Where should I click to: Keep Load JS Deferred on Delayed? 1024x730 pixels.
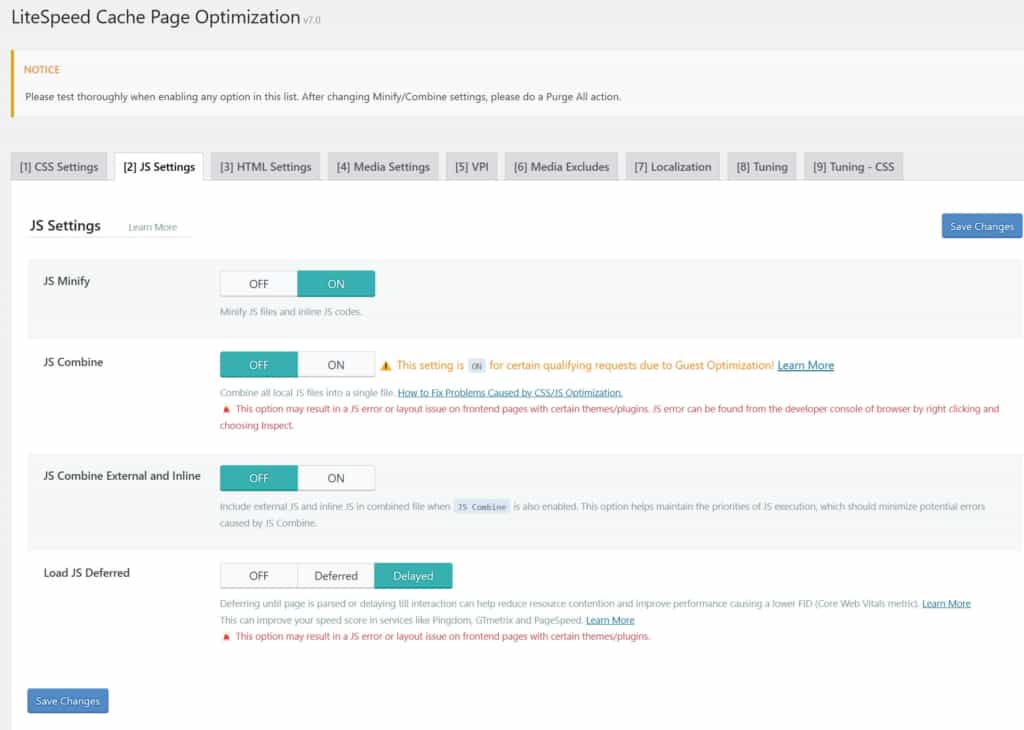(x=413, y=575)
